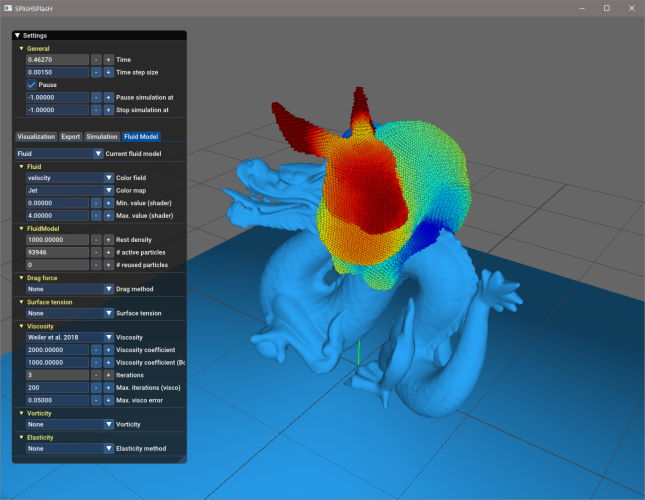This screenshot has width=645, height=500.
Task: Switch to the Simulation tab
Action: pyautogui.click(x=101, y=136)
